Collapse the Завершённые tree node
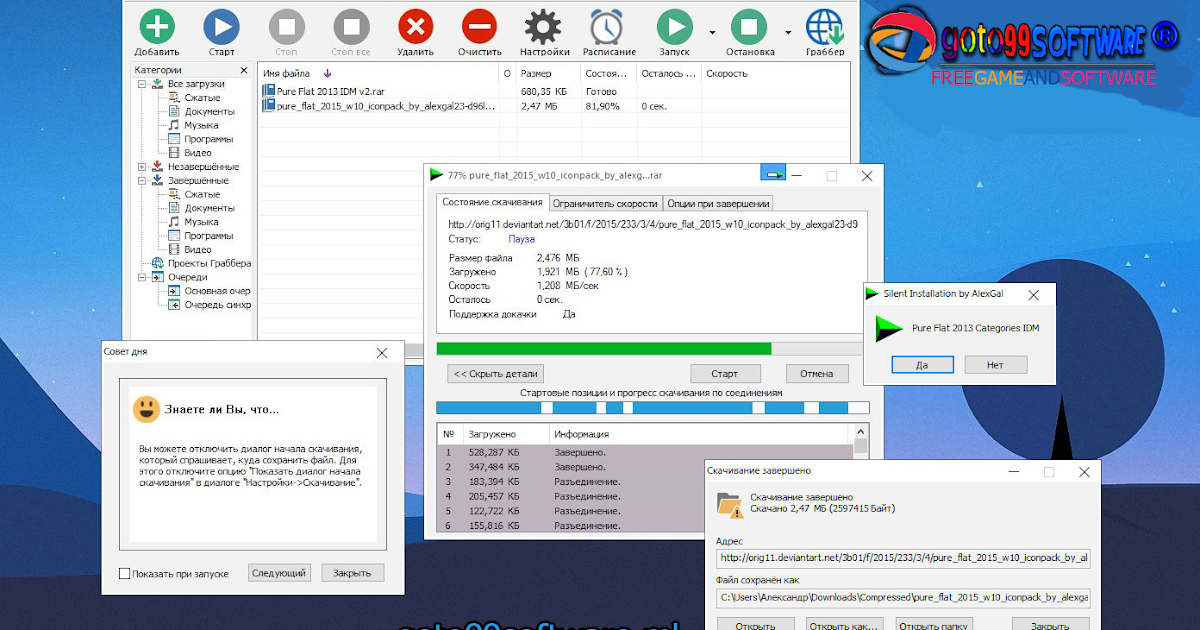 [x=142, y=181]
